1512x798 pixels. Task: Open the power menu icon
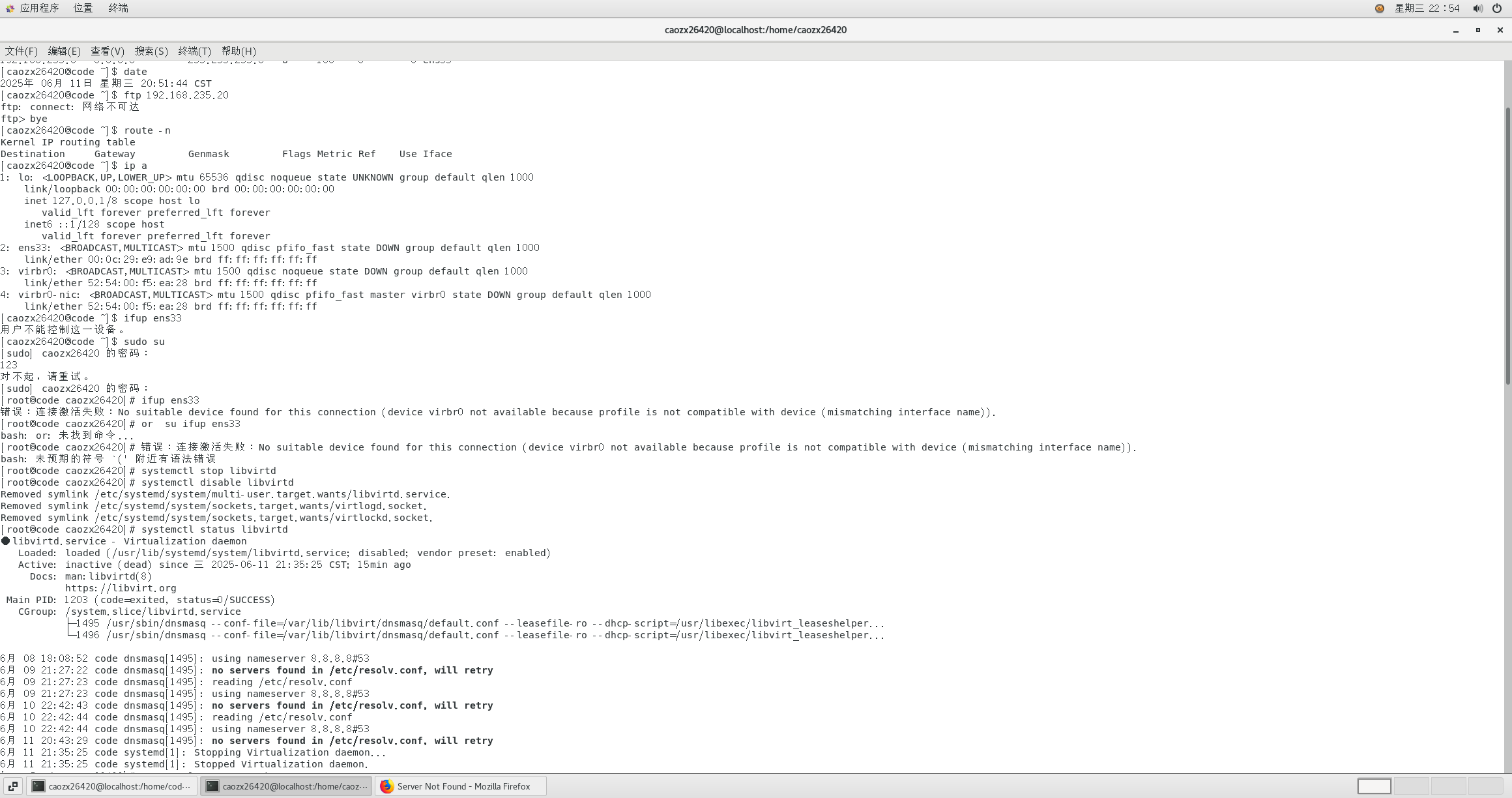point(1497,8)
